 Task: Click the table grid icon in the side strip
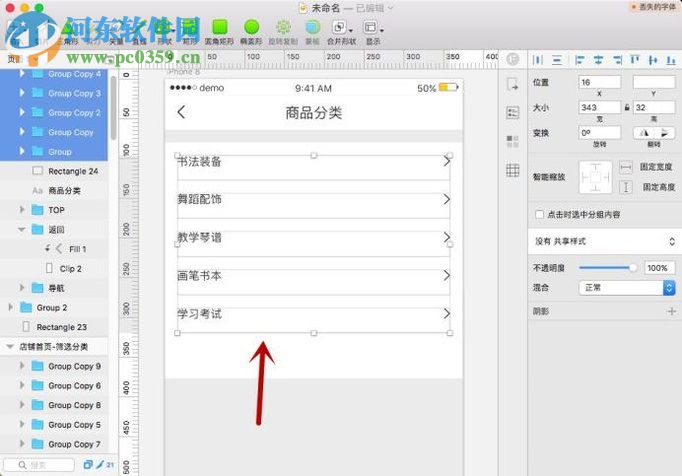pos(513,170)
